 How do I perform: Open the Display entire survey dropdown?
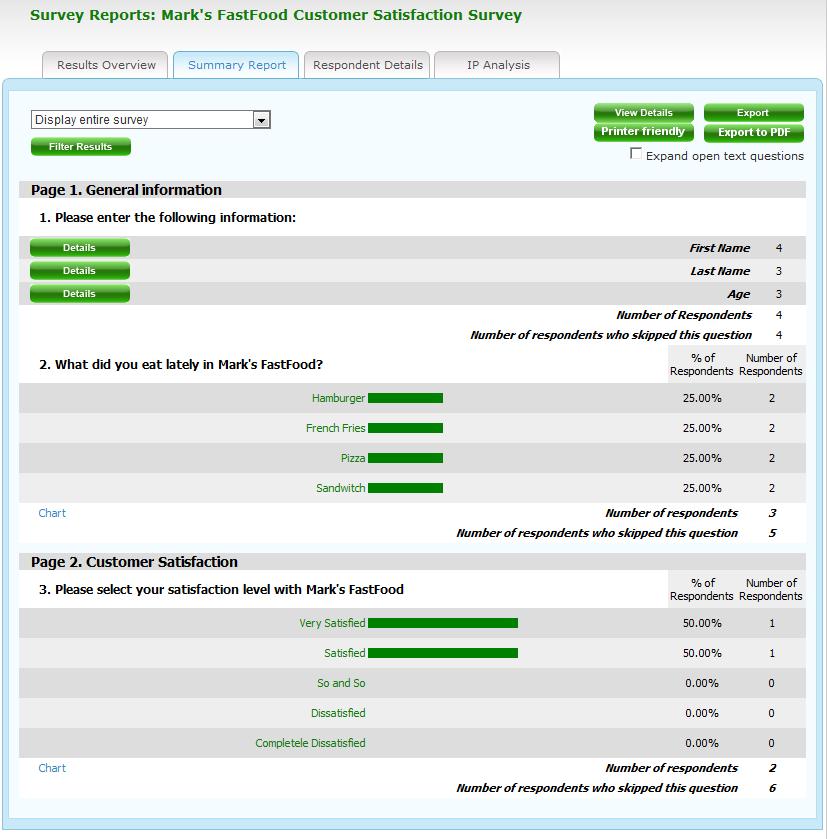click(x=151, y=120)
